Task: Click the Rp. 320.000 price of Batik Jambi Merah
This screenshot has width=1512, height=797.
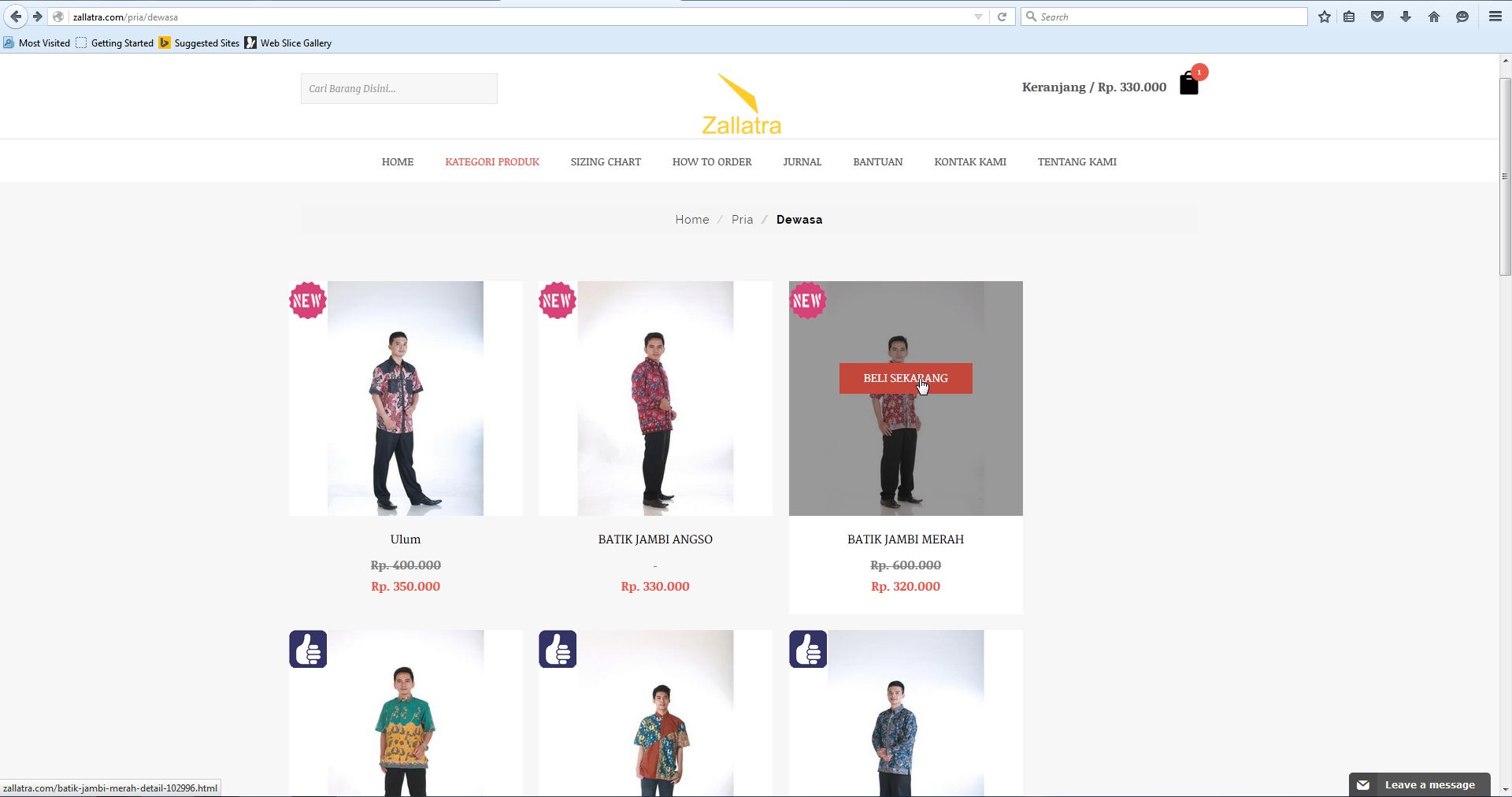Action: (906, 587)
